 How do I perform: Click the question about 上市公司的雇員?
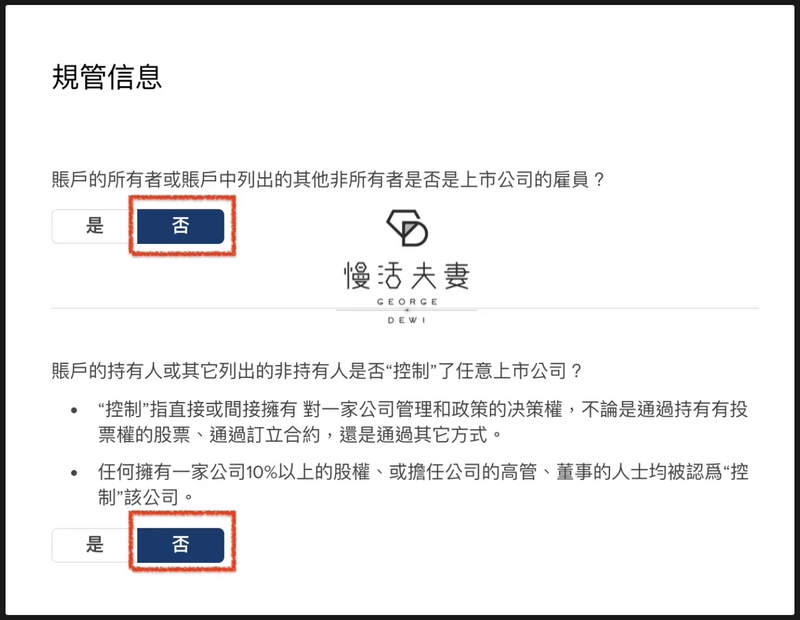coord(328,180)
